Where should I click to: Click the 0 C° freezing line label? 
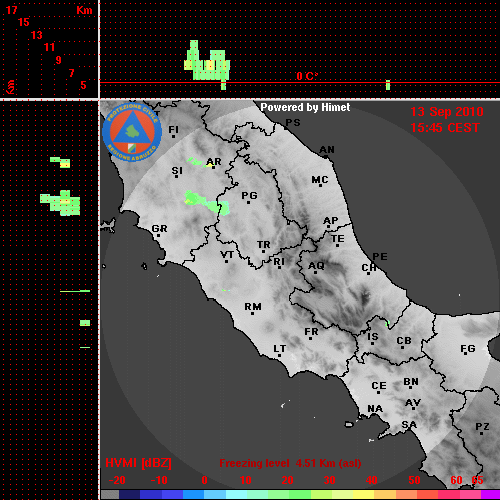pos(307,76)
